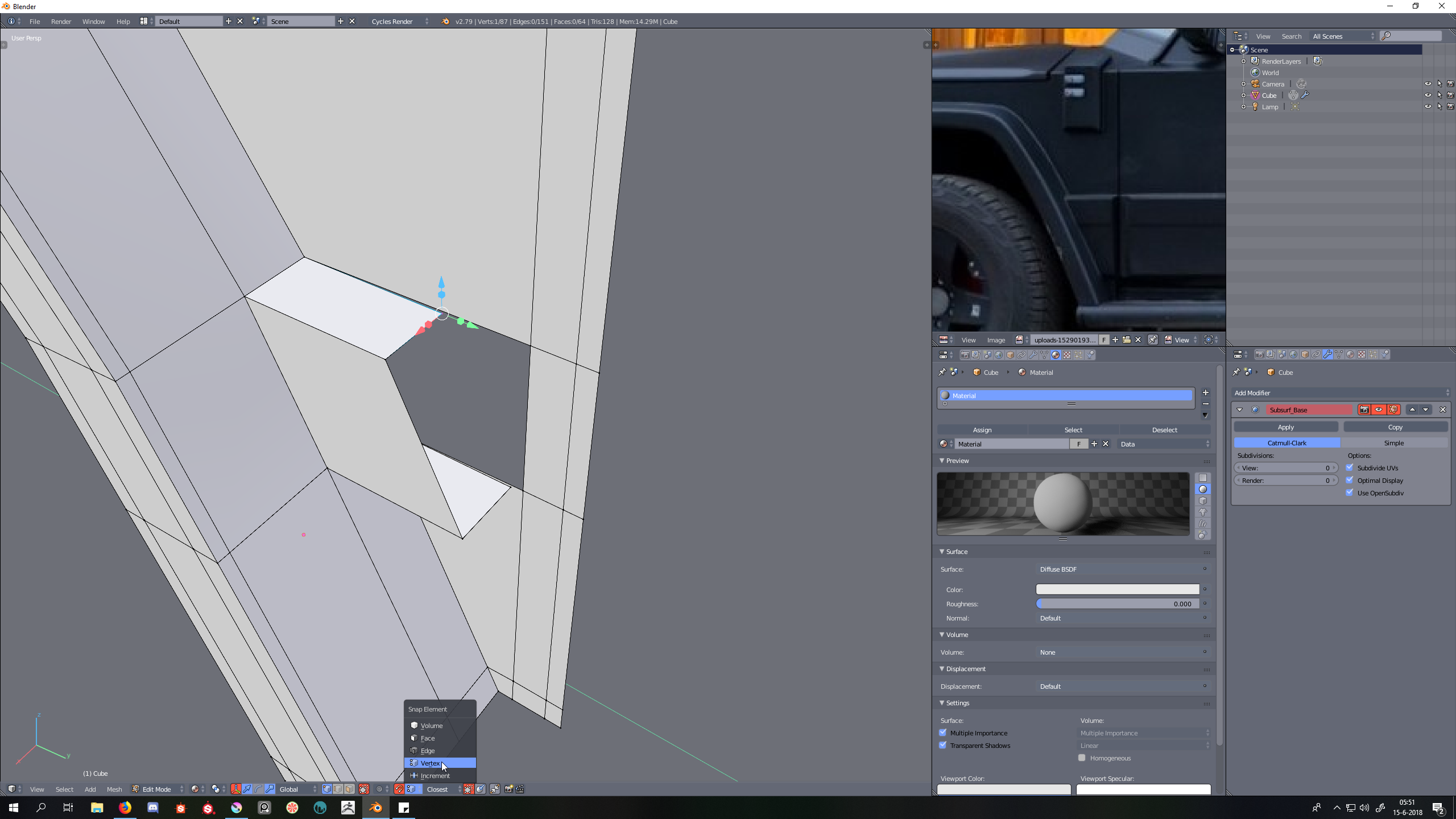Open Firefox from the Windows taskbar
This screenshot has width=1456, height=819.
[x=125, y=808]
